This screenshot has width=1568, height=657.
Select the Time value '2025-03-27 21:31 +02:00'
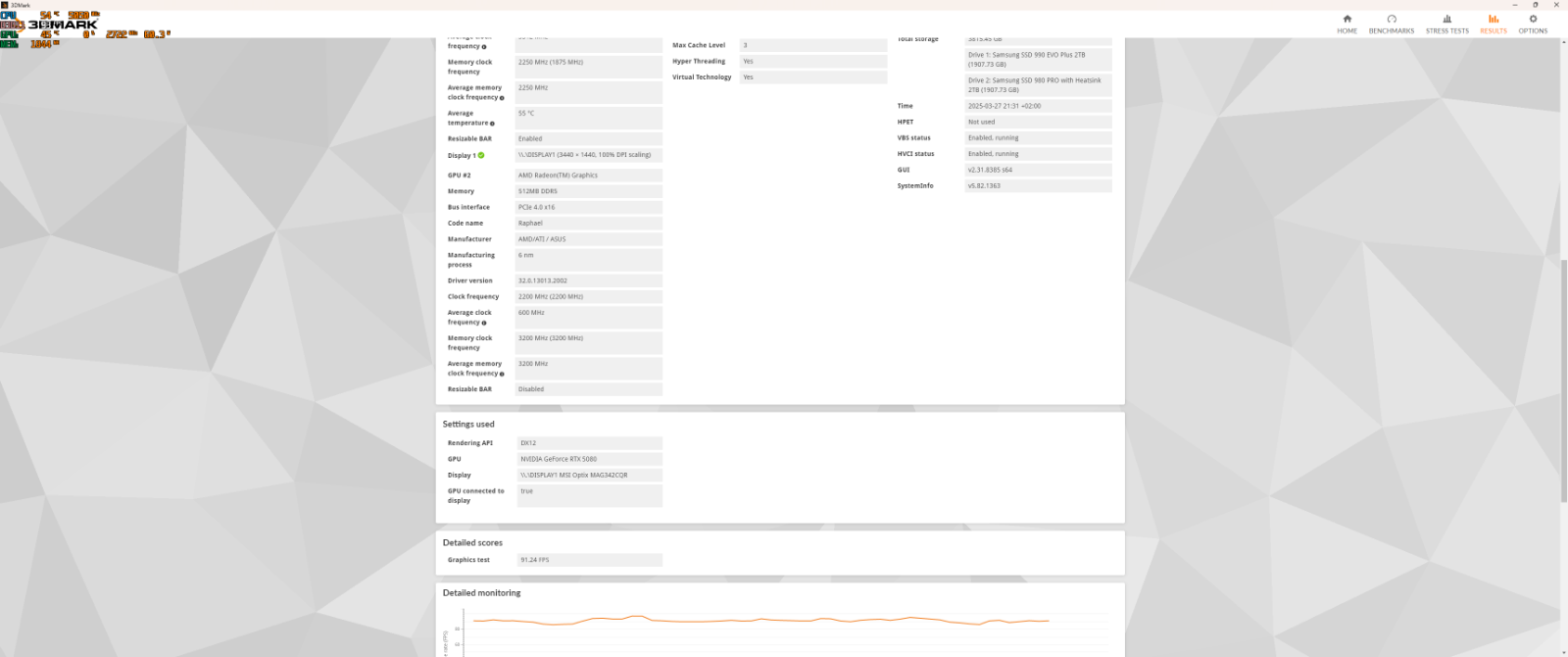(x=1038, y=106)
